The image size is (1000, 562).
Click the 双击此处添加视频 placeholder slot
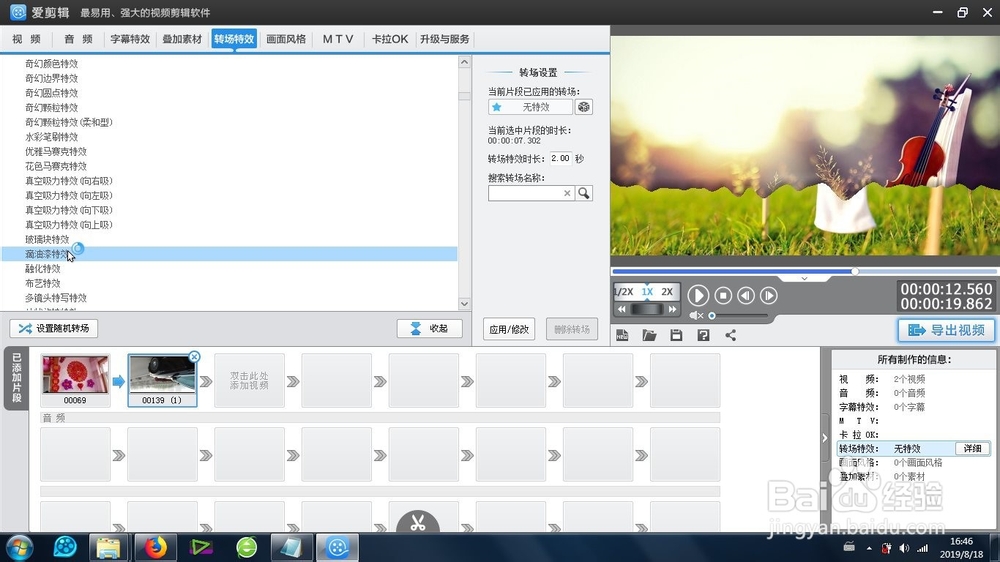[249, 381]
